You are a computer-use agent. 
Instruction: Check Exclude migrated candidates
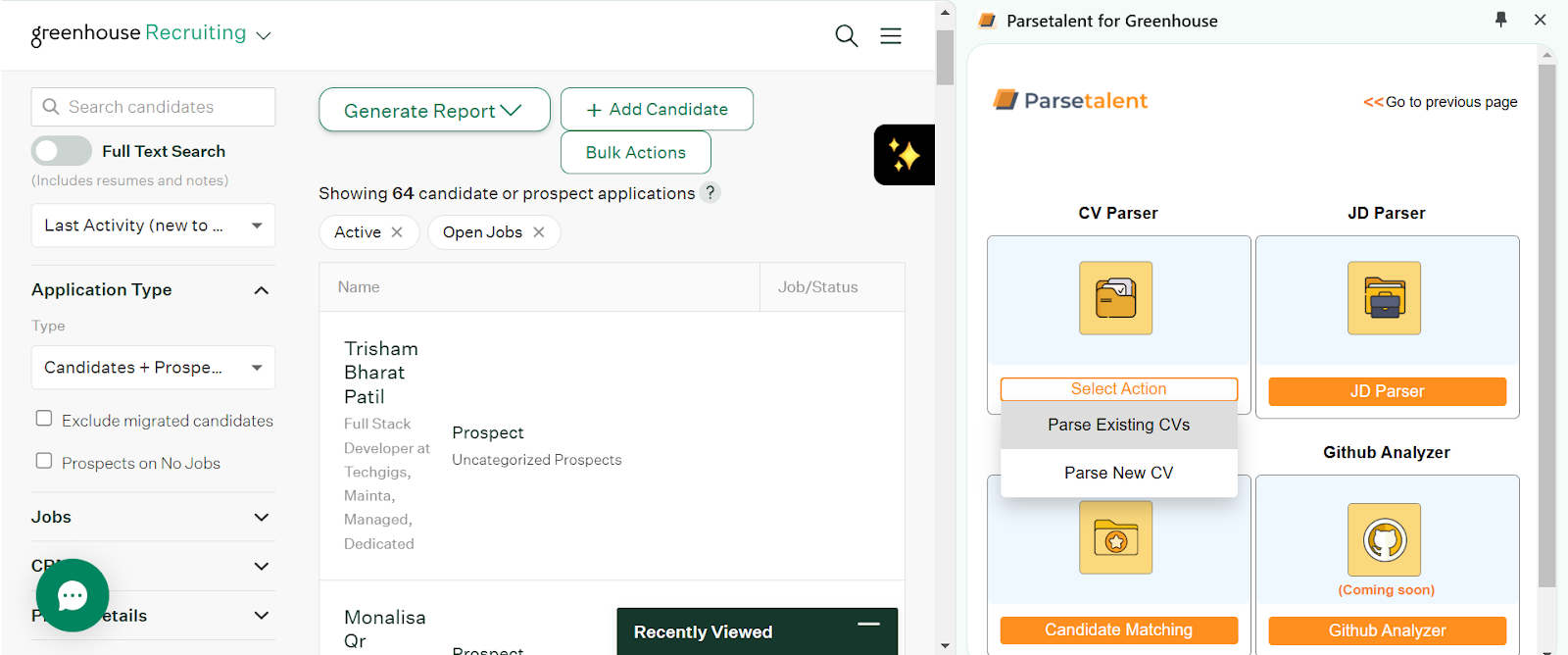point(44,419)
